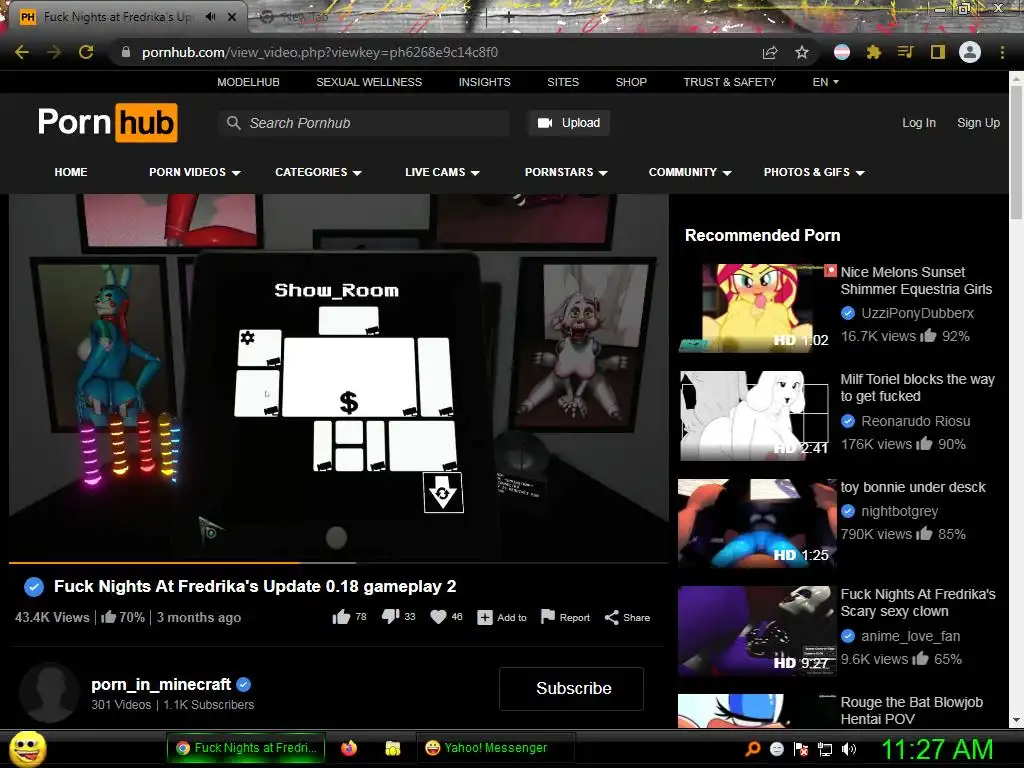The height and width of the screenshot is (768, 1024).
Task: Click the browser forward arrow
Action: [x=54, y=52]
